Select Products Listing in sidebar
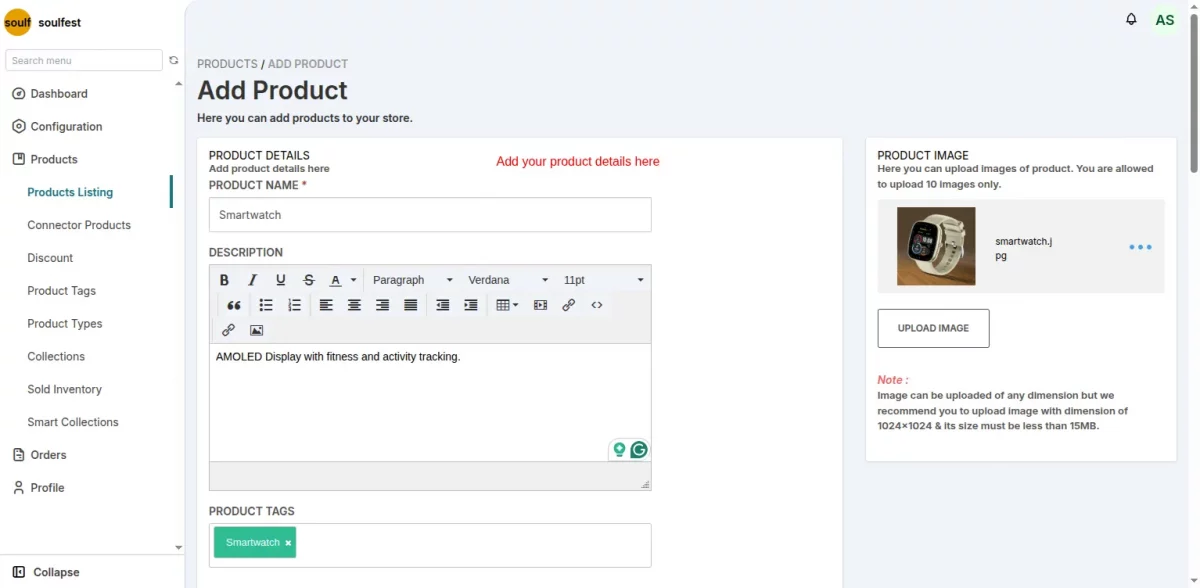The width and height of the screenshot is (1200, 588). click(70, 192)
